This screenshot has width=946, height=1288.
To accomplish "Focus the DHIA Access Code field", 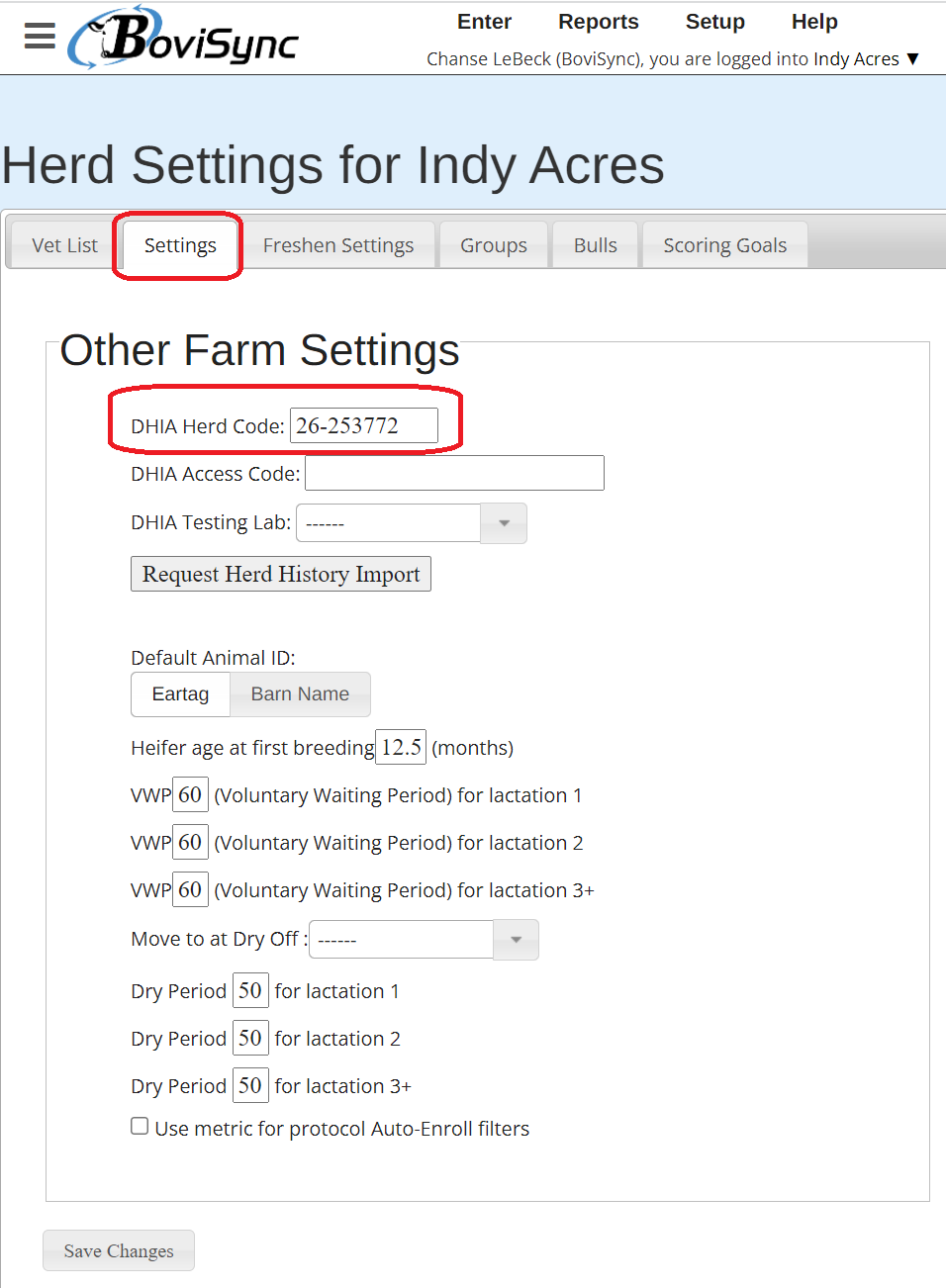I will [454, 474].
